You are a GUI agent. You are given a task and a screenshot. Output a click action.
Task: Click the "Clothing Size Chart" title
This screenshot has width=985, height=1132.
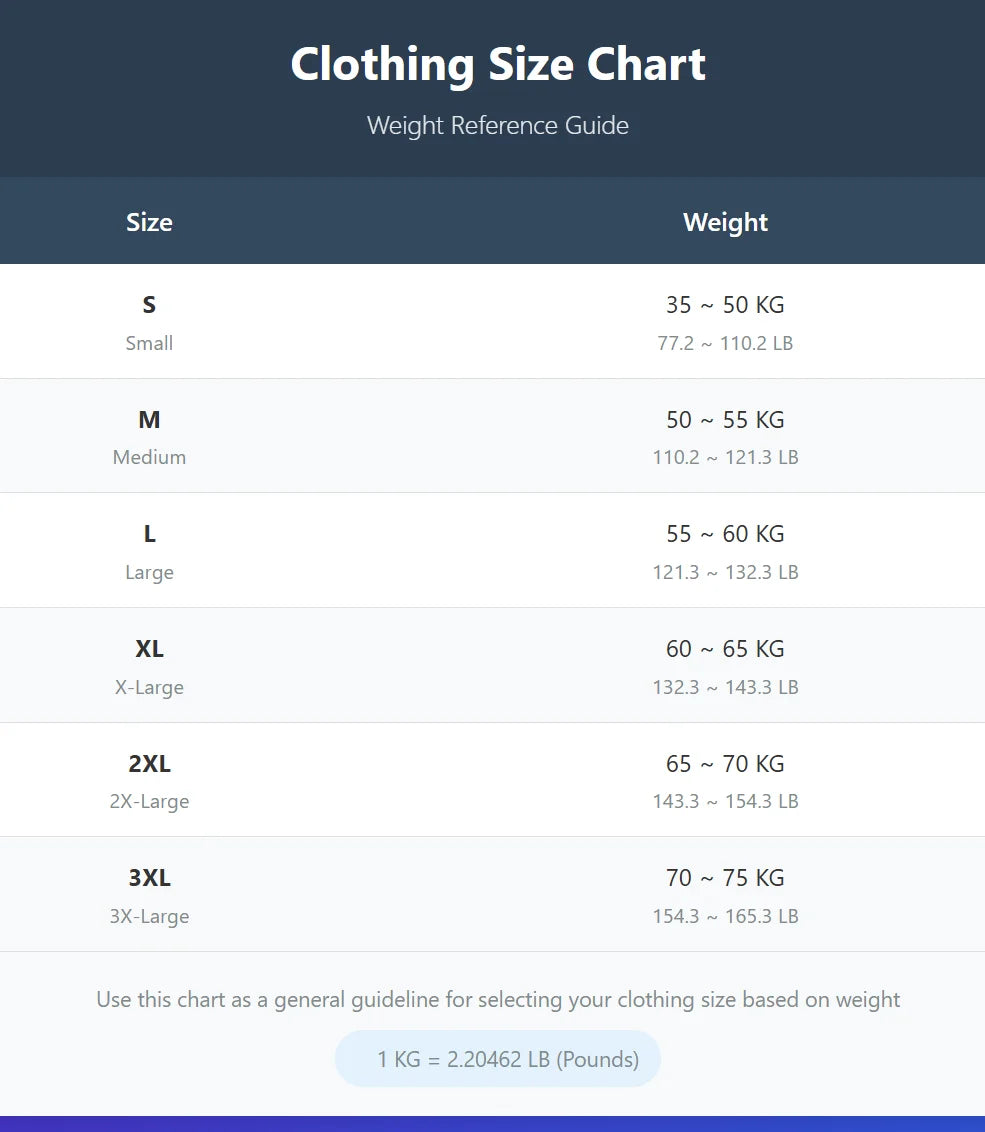(498, 65)
